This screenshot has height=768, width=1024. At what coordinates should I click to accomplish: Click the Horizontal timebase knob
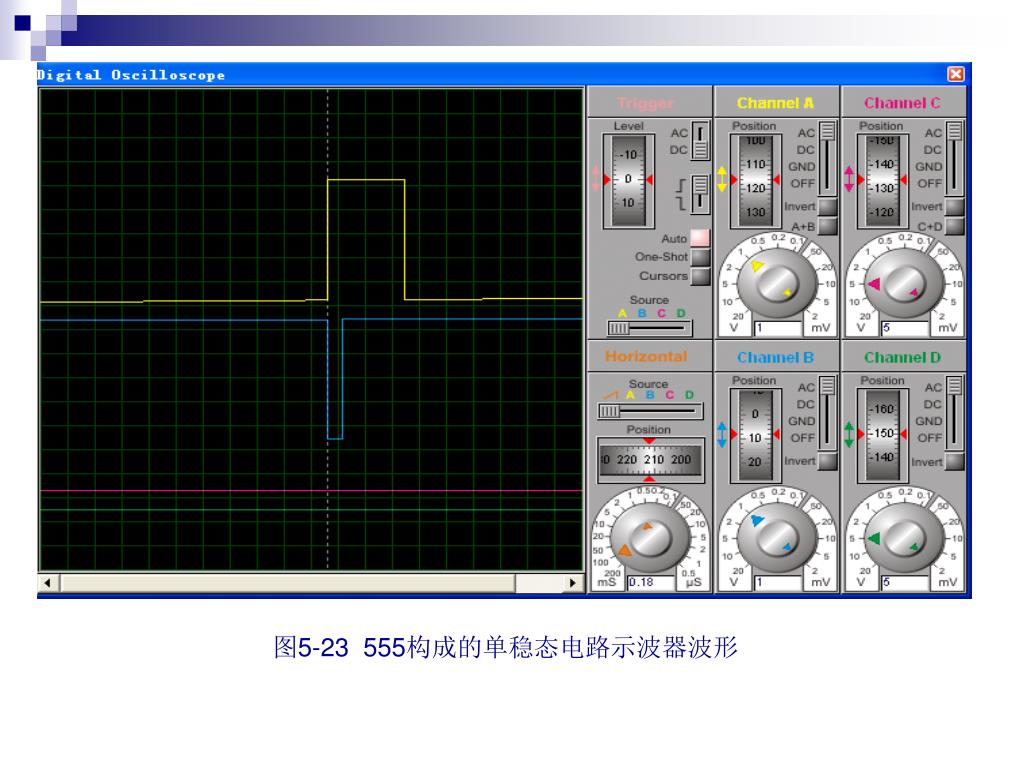pos(650,539)
